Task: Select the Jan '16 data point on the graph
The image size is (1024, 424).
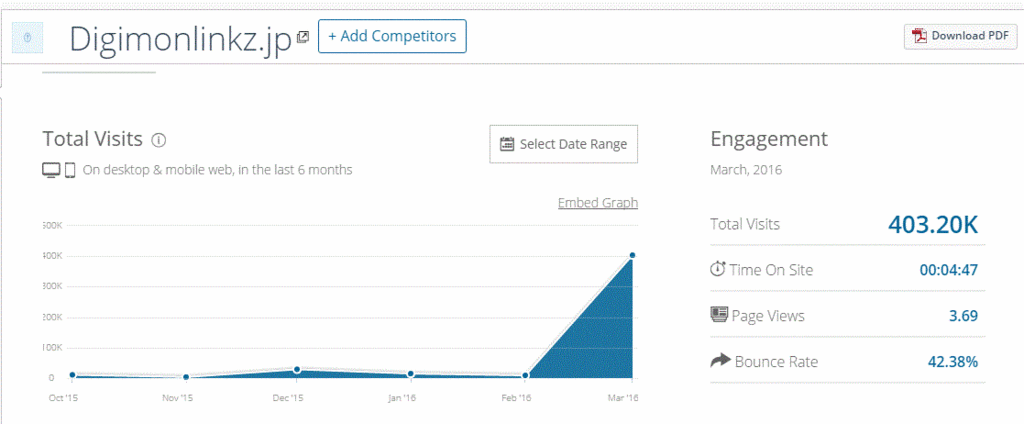Action: tap(411, 374)
